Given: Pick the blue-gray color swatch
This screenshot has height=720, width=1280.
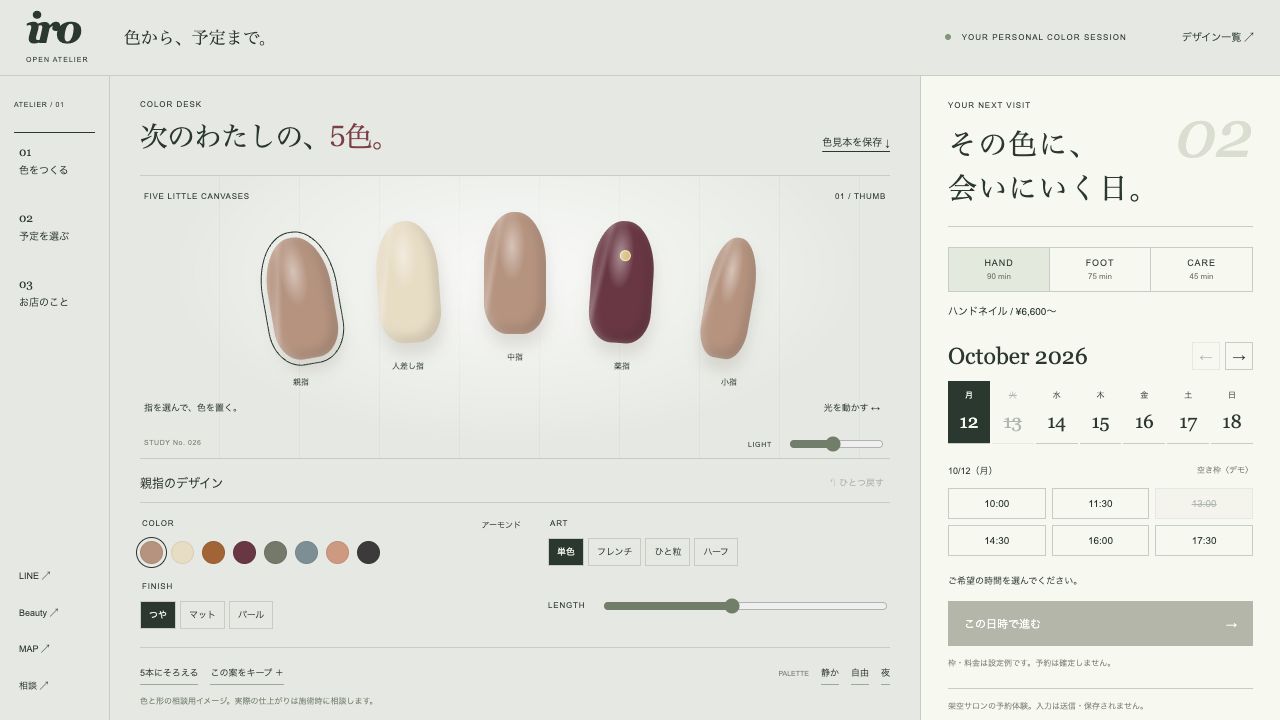Looking at the screenshot, I should [x=306, y=552].
